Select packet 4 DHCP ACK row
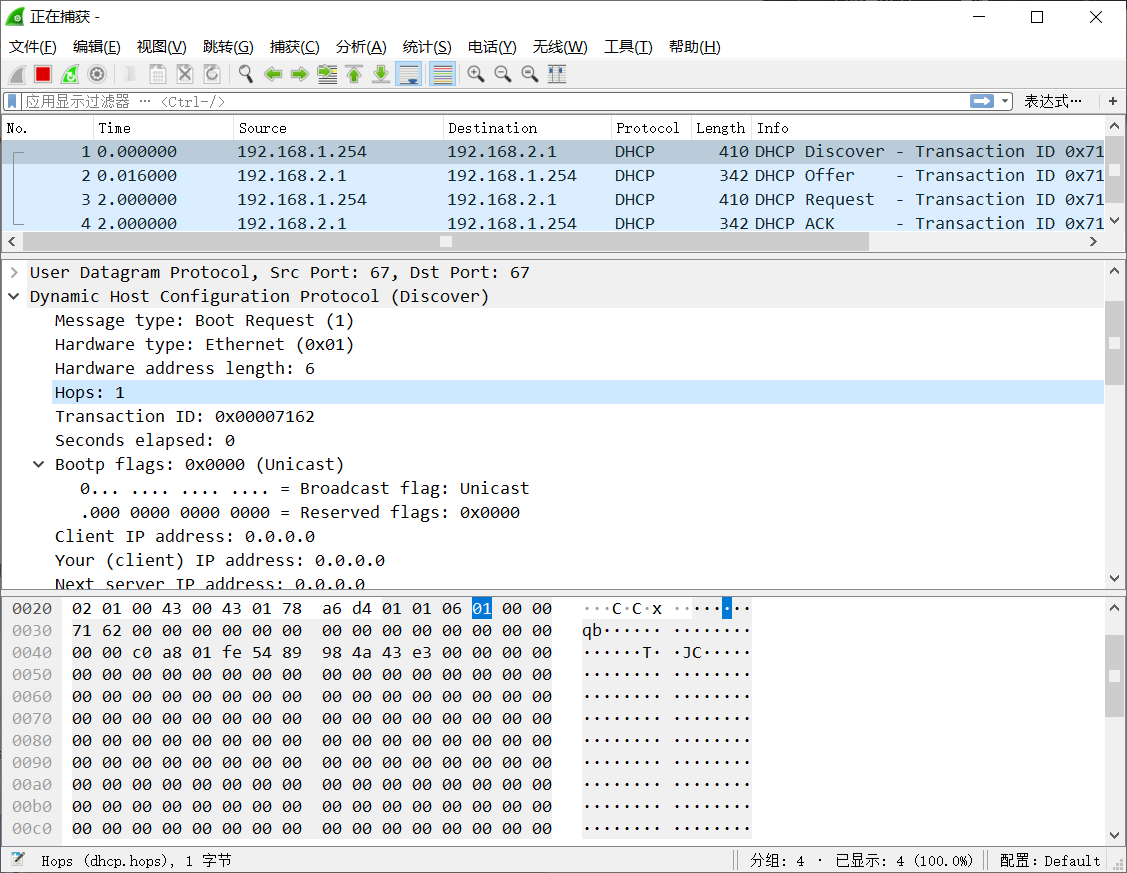Viewport: 1127px width, 873px height. (x=553, y=223)
